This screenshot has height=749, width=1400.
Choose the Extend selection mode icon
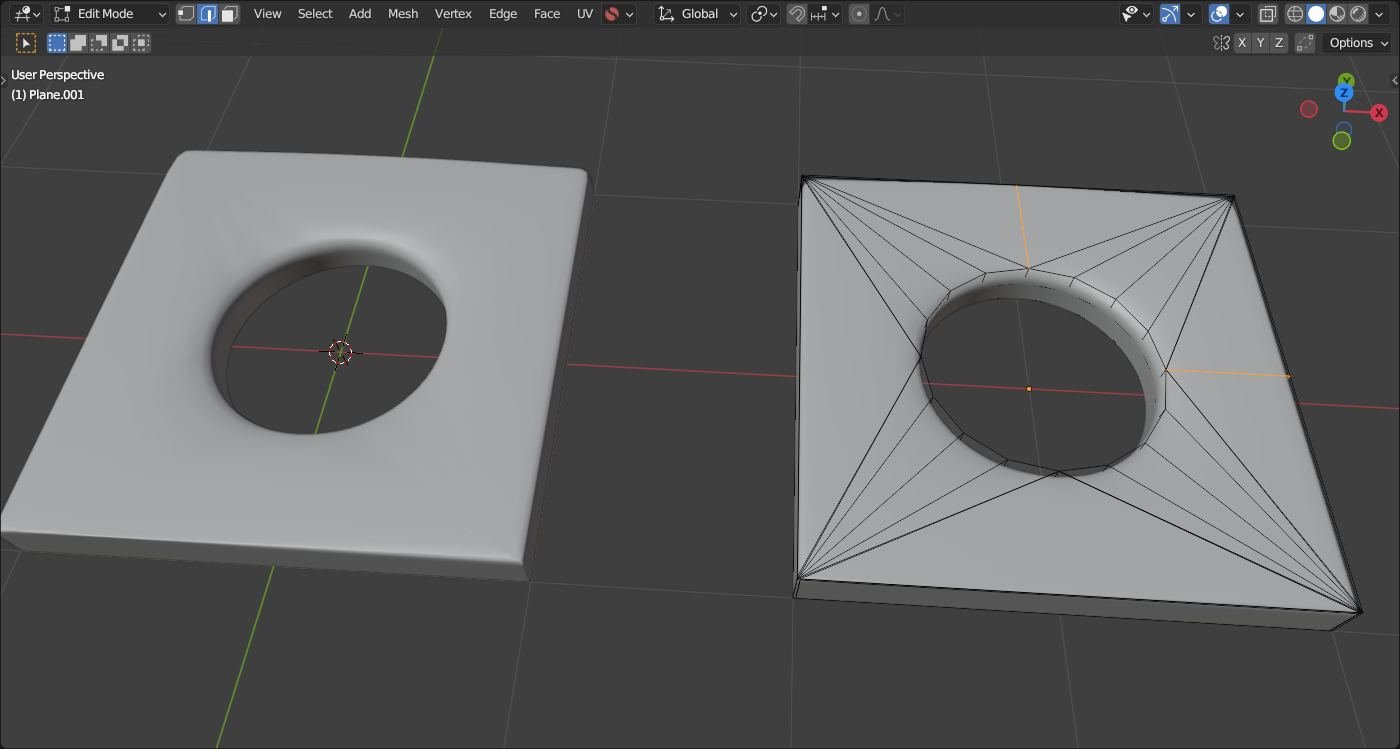(x=78, y=43)
